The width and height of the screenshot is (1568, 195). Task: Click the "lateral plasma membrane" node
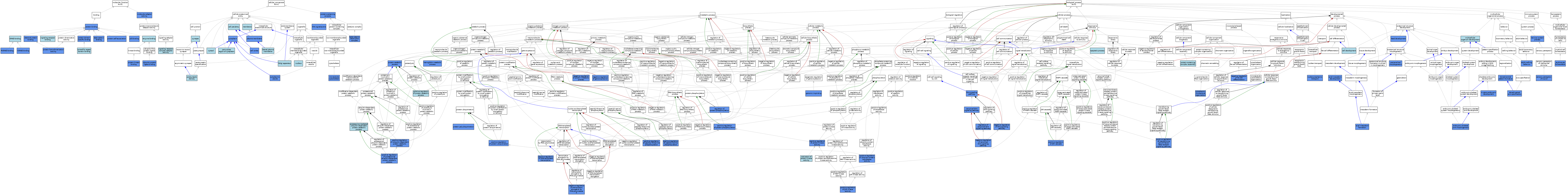(x=268, y=50)
